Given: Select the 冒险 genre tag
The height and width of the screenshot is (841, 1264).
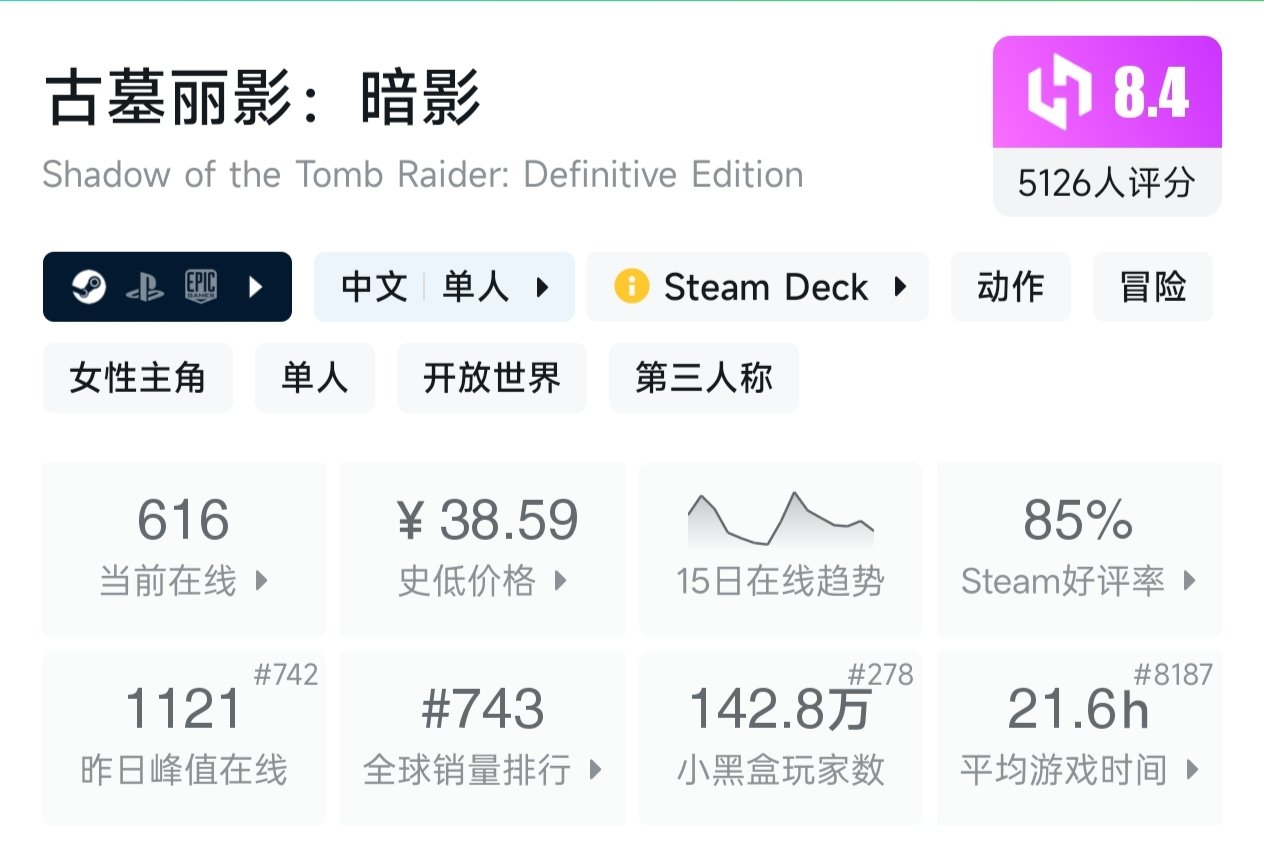Looking at the screenshot, I should [1153, 287].
